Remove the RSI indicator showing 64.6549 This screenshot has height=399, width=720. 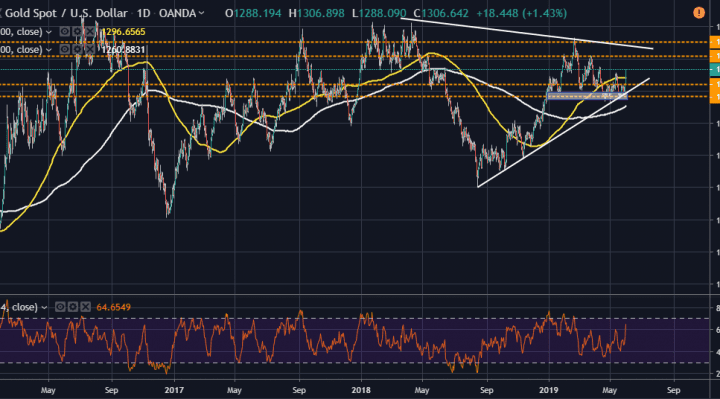(x=85, y=307)
